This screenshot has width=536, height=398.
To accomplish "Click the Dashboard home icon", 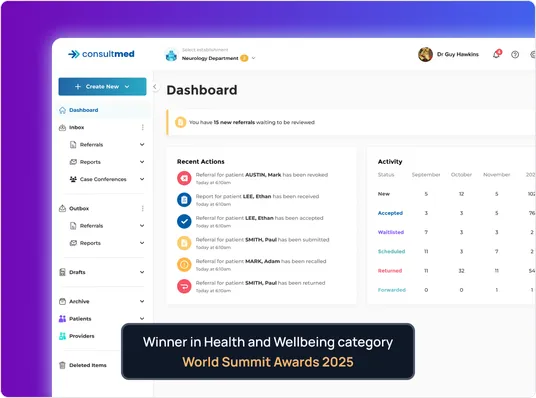I will coord(62,110).
